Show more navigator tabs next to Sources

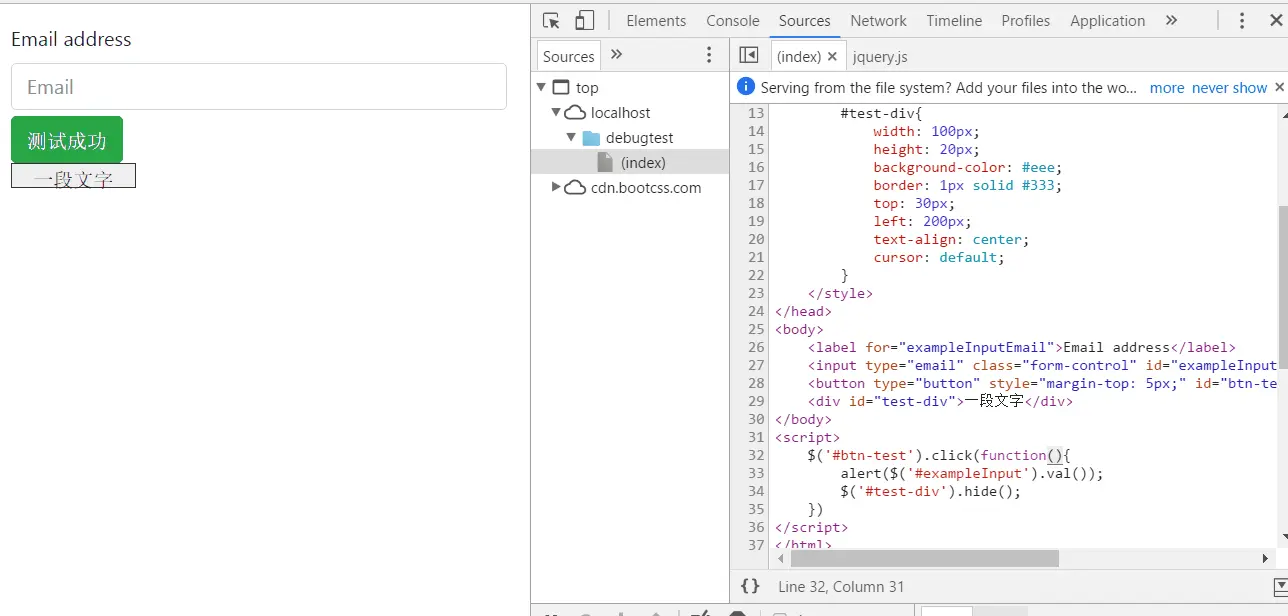616,55
